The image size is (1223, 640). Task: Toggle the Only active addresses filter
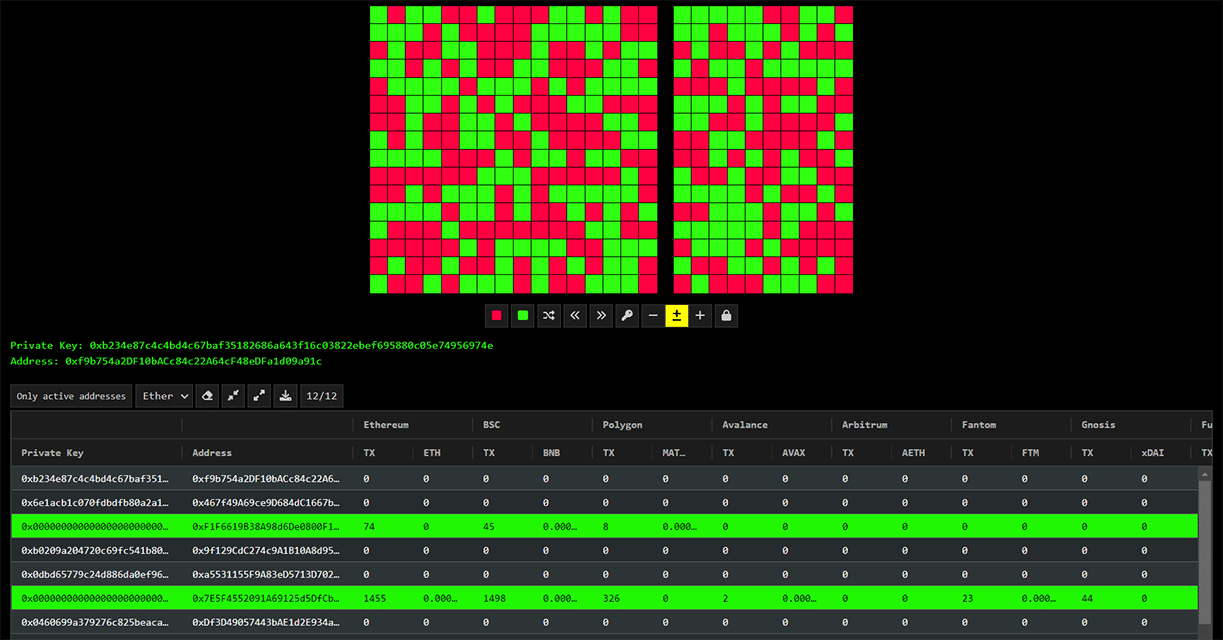click(x=72, y=396)
